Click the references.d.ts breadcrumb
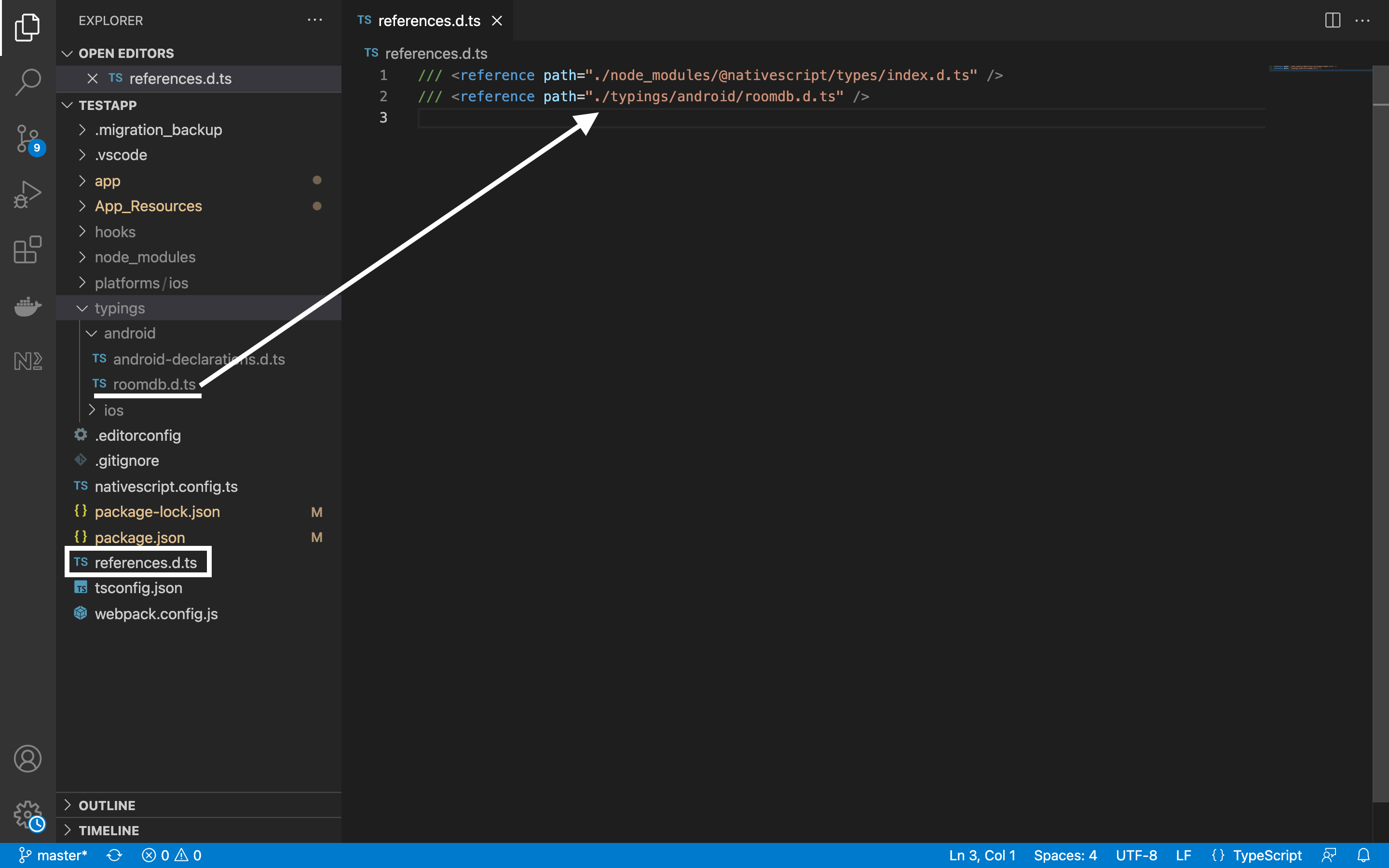The height and width of the screenshot is (868, 1389). point(425,54)
